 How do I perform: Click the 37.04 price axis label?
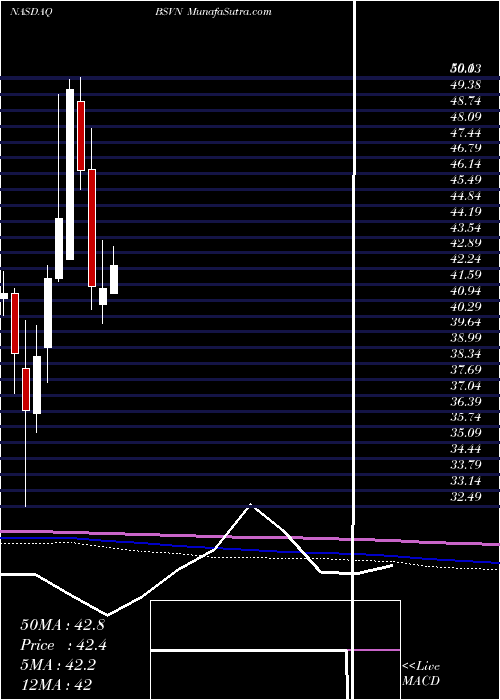click(466, 386)
